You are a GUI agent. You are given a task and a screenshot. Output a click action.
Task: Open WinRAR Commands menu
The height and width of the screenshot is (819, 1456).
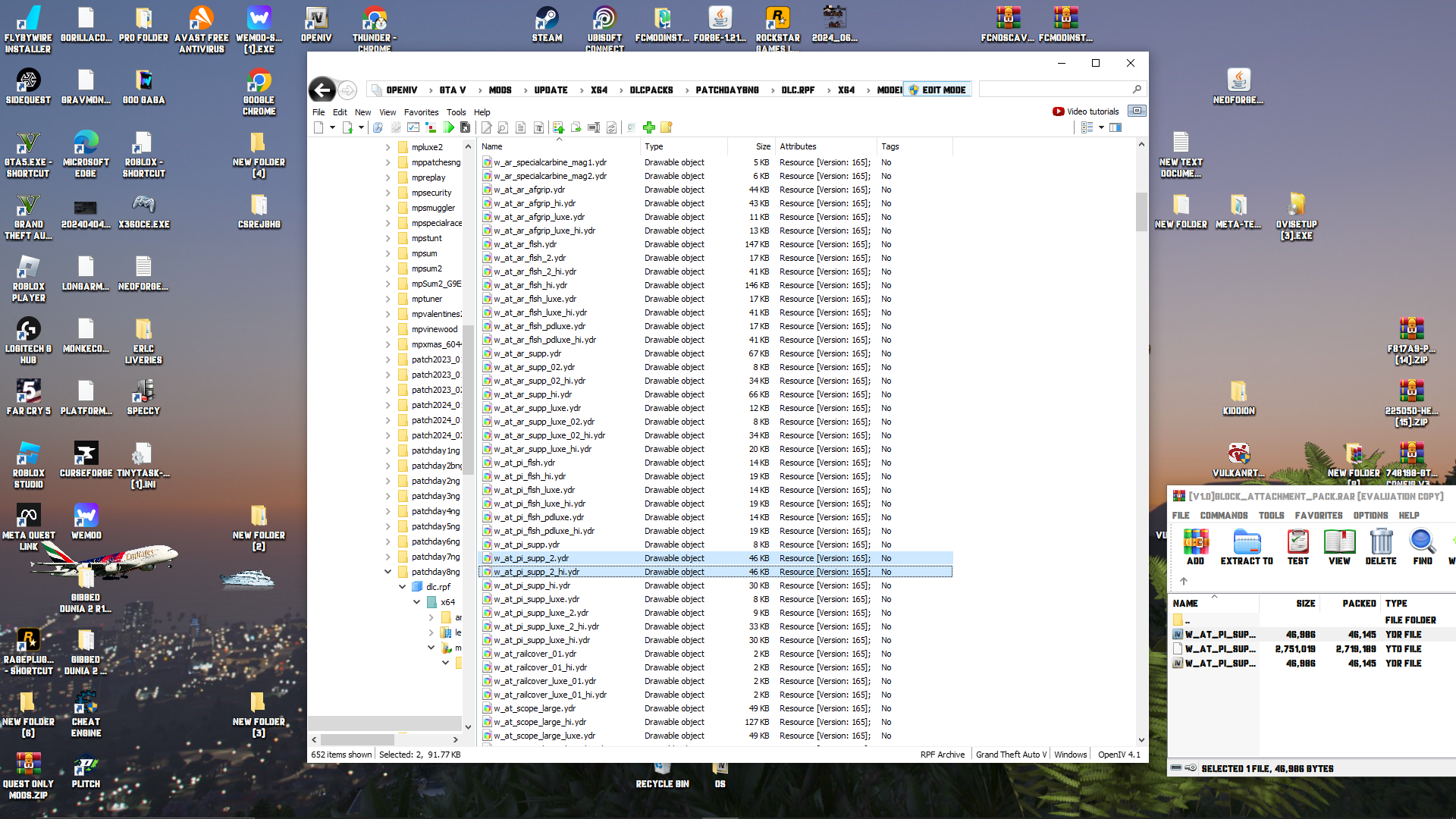point(1223,516)
